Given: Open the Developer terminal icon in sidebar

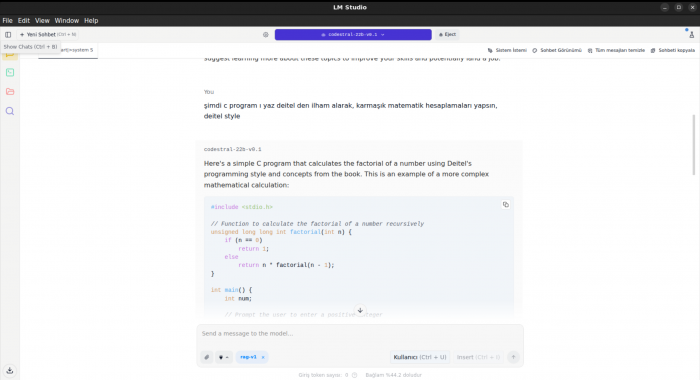Looking at the screenshot, I should [10, 72].
